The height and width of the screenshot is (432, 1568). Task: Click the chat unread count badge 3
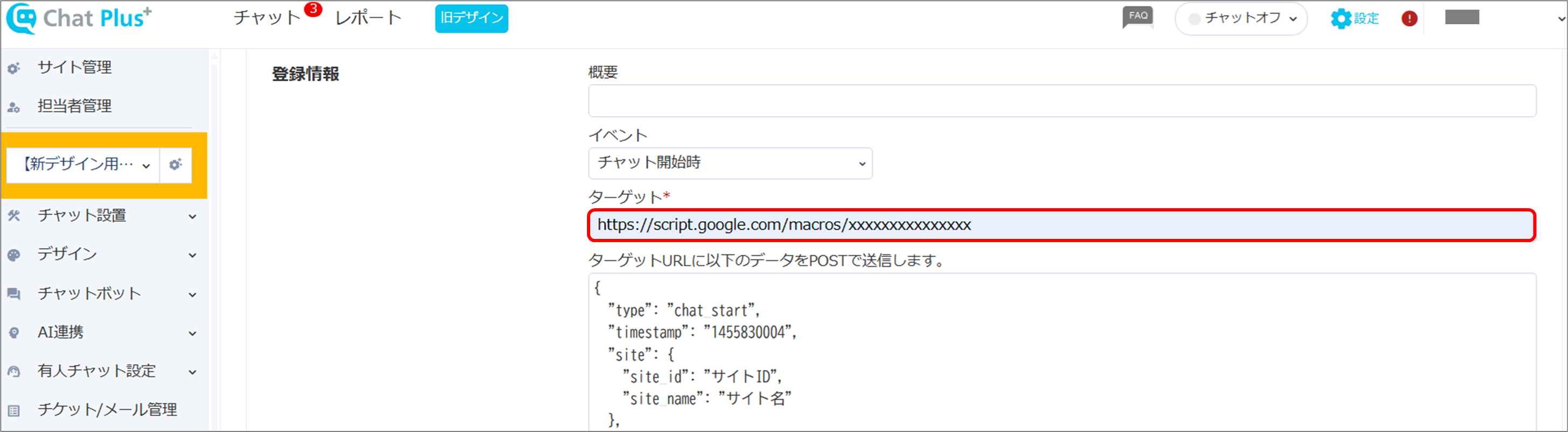click(x=313, y=9)
